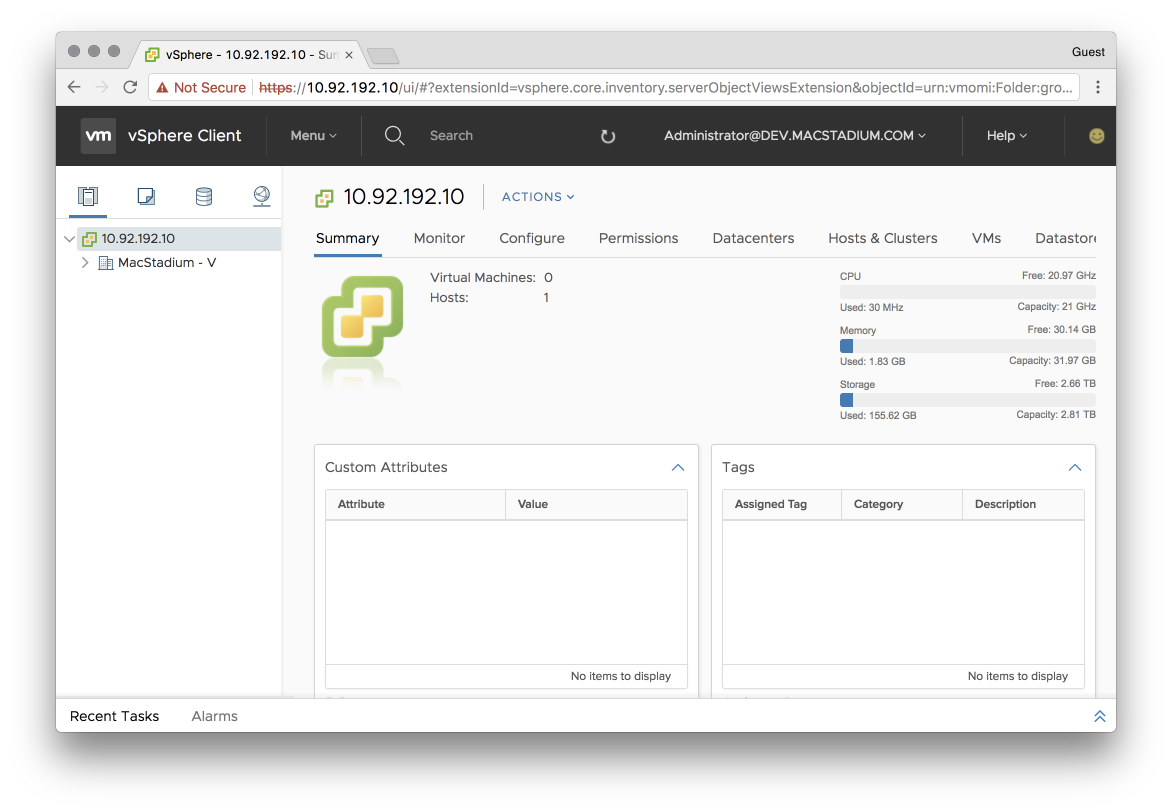This screenshot has width=1172, height=812.
Task: Collapse the Custom Attributes panel
Action: pos(678,467)
